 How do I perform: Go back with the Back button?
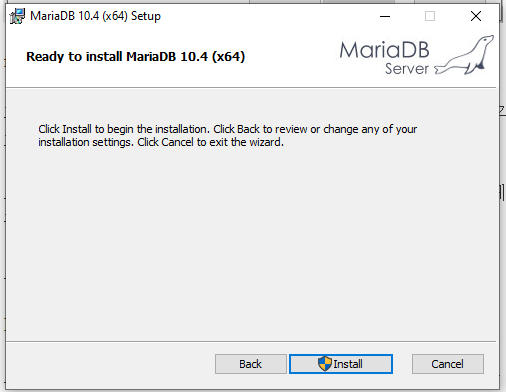click(x=251, y=364)
